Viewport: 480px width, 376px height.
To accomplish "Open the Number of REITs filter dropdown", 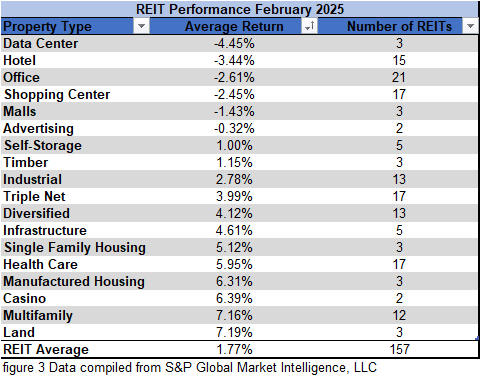I will point(470,26).
